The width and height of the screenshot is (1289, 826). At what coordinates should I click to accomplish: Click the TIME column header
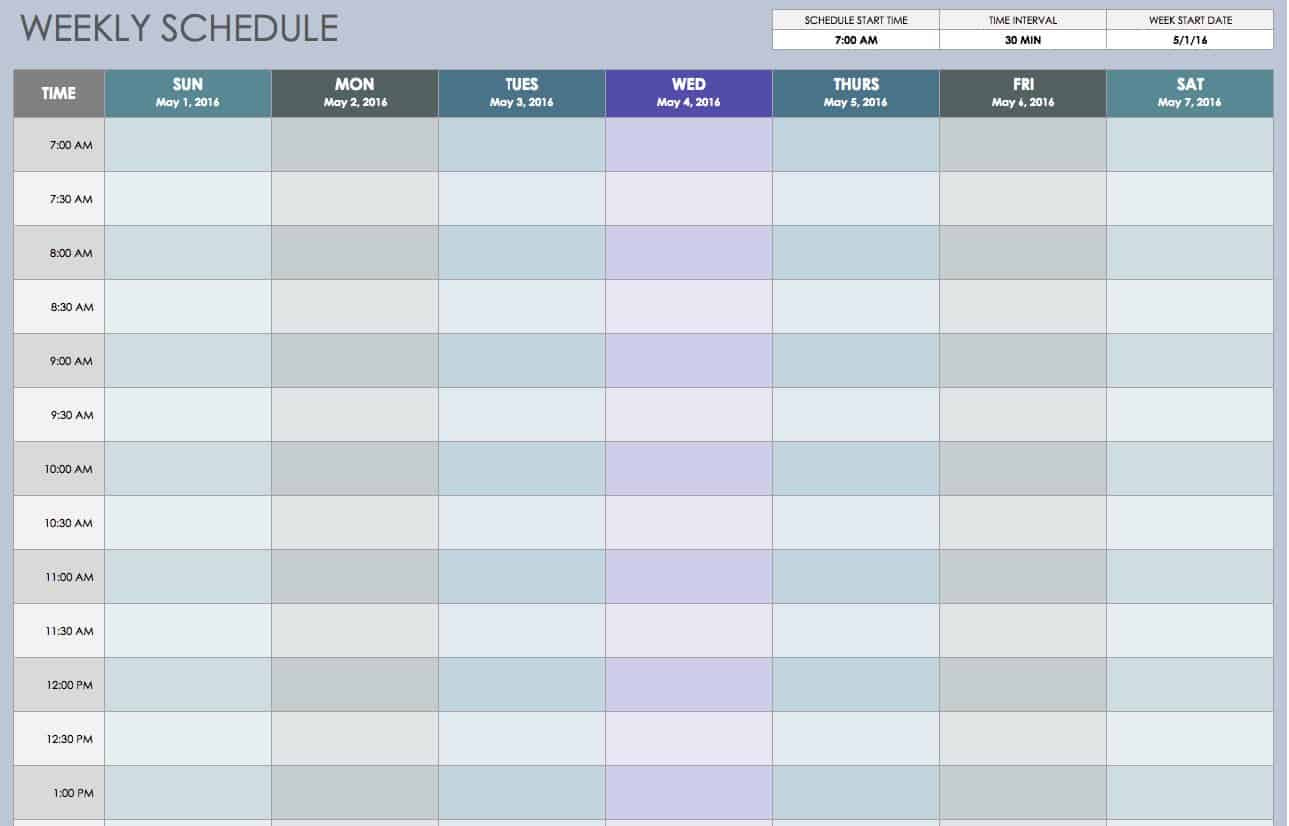[x=58, y=93]
